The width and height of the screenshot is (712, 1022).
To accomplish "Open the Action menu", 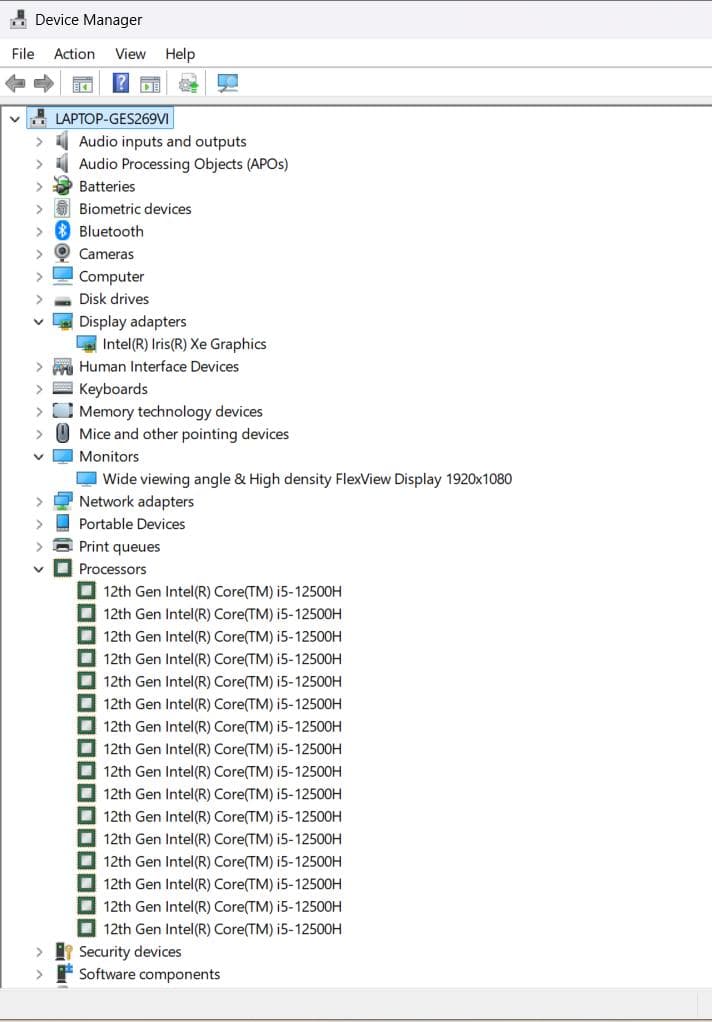I will pyautogui.click(x=74, y=54).
